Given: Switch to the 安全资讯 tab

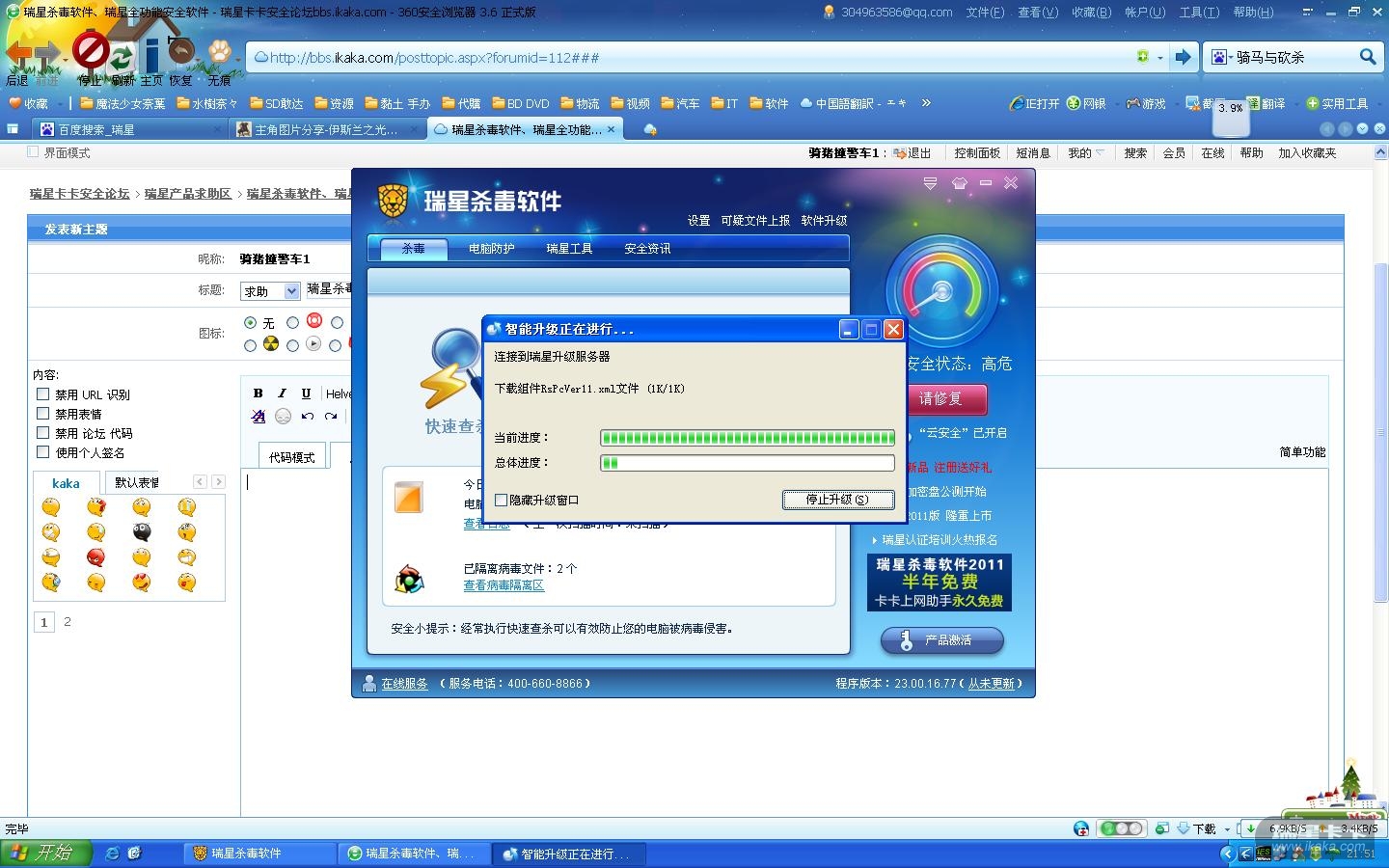Looking at the screenshot, I should click(647, 249).
